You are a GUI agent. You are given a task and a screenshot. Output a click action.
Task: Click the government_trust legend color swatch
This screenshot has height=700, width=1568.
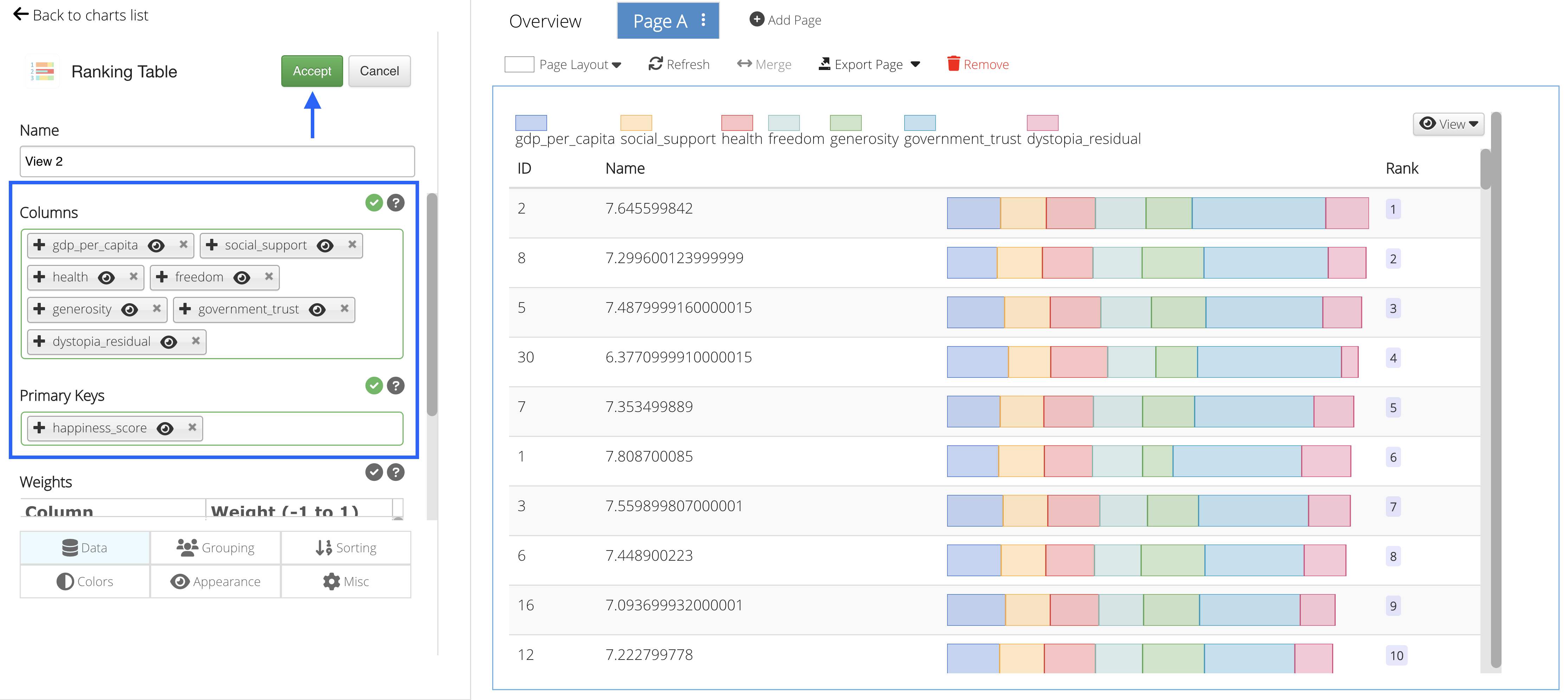[919, 123]
